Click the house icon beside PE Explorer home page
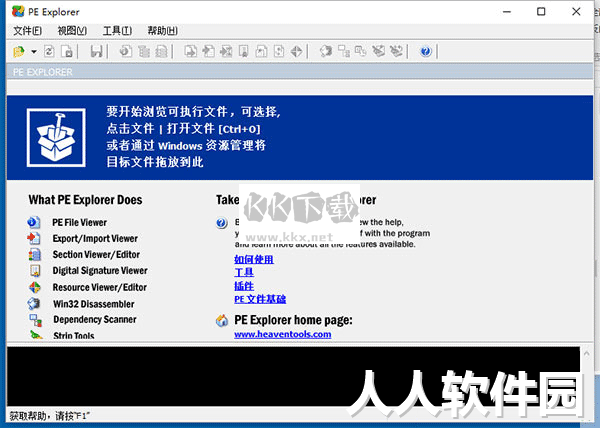Screen dimensions: 600x428 (x=222, y=321)
